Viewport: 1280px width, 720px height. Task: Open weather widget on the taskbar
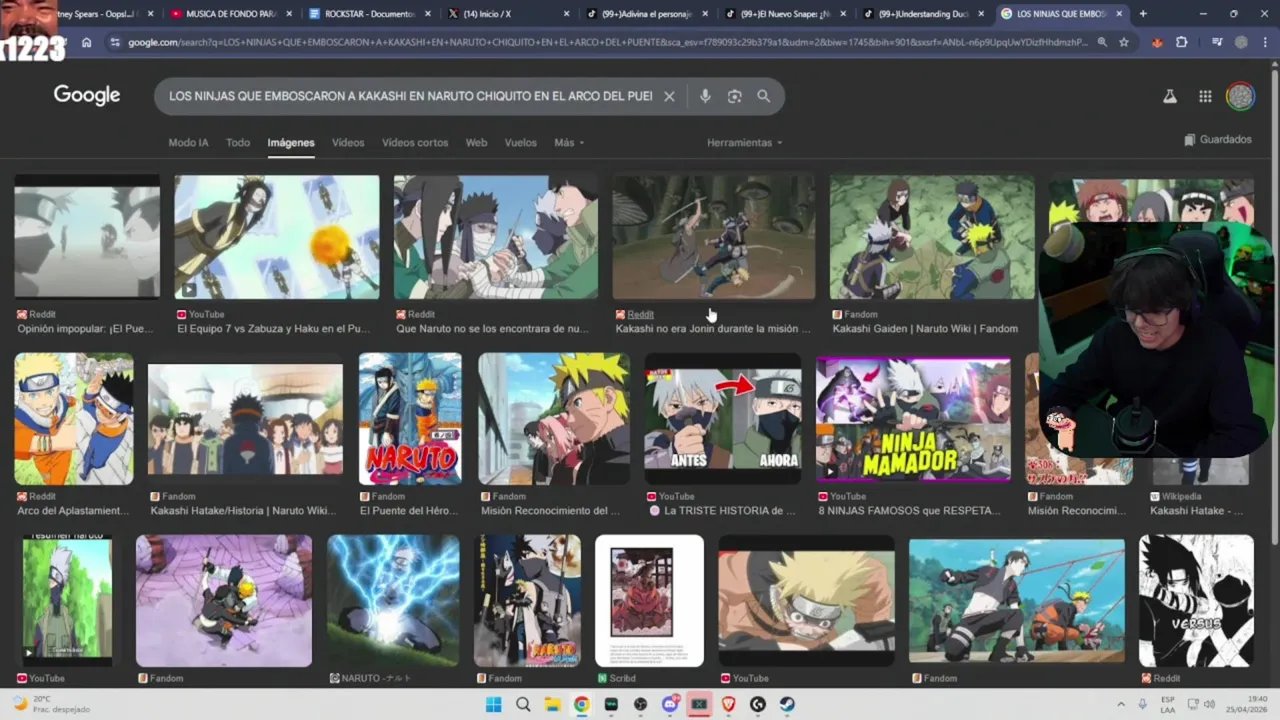50,704
